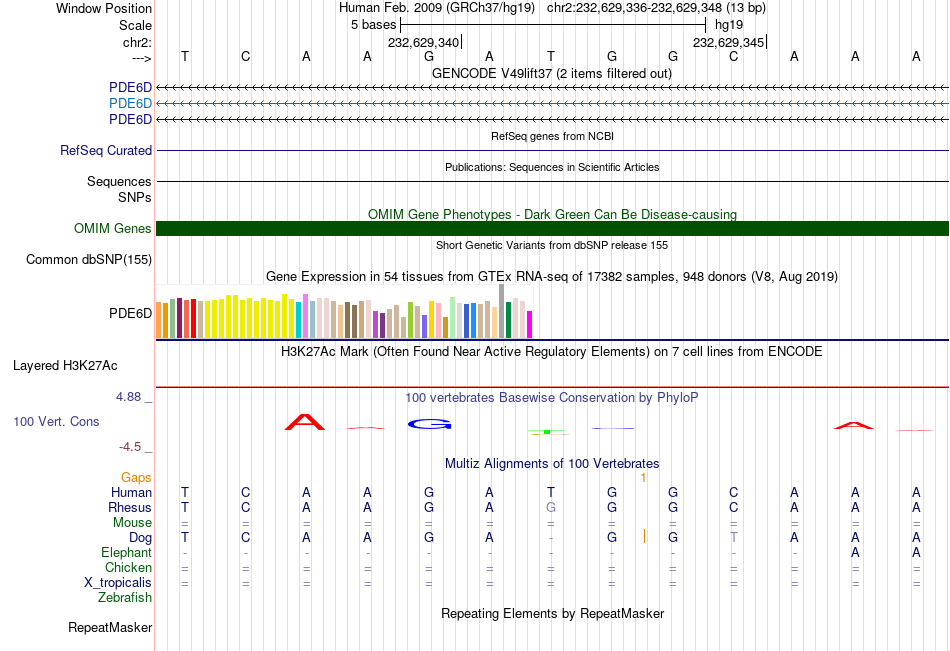Click the tall gray bar in GTEx chart
The height and width of the screenshot is (651, 950).
502,311
